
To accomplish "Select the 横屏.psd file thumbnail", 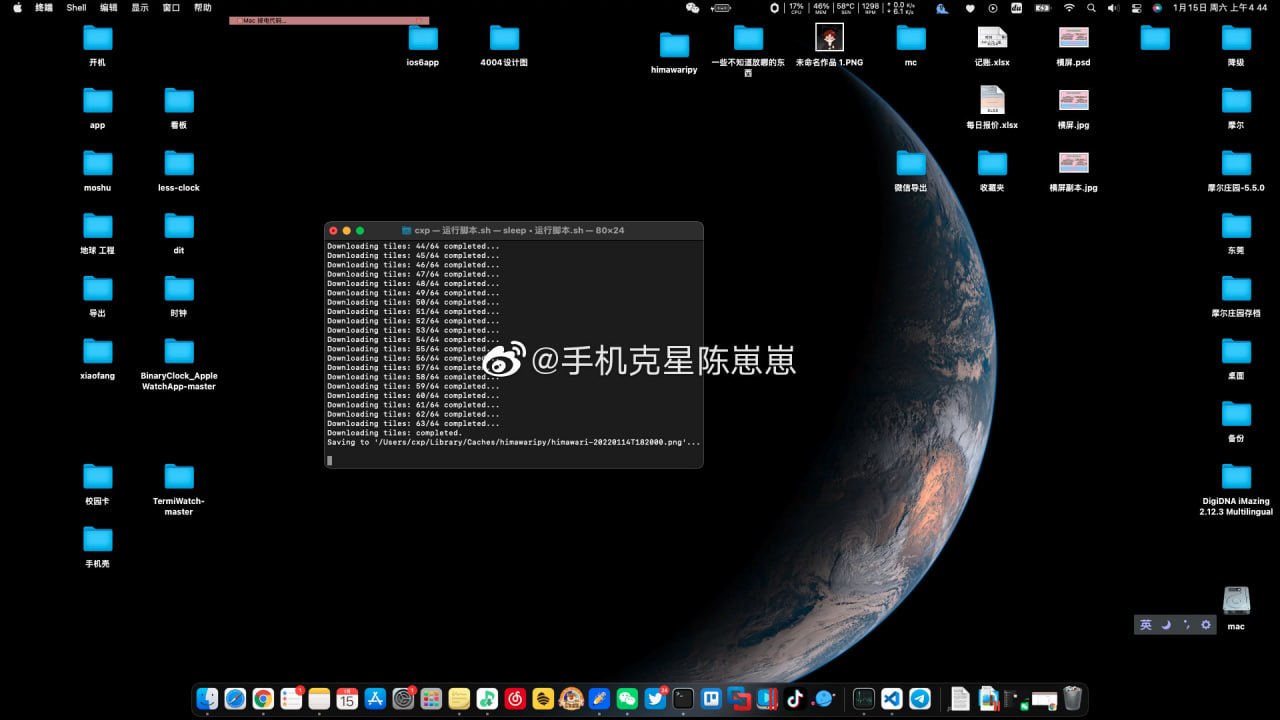I will 1073,38.
